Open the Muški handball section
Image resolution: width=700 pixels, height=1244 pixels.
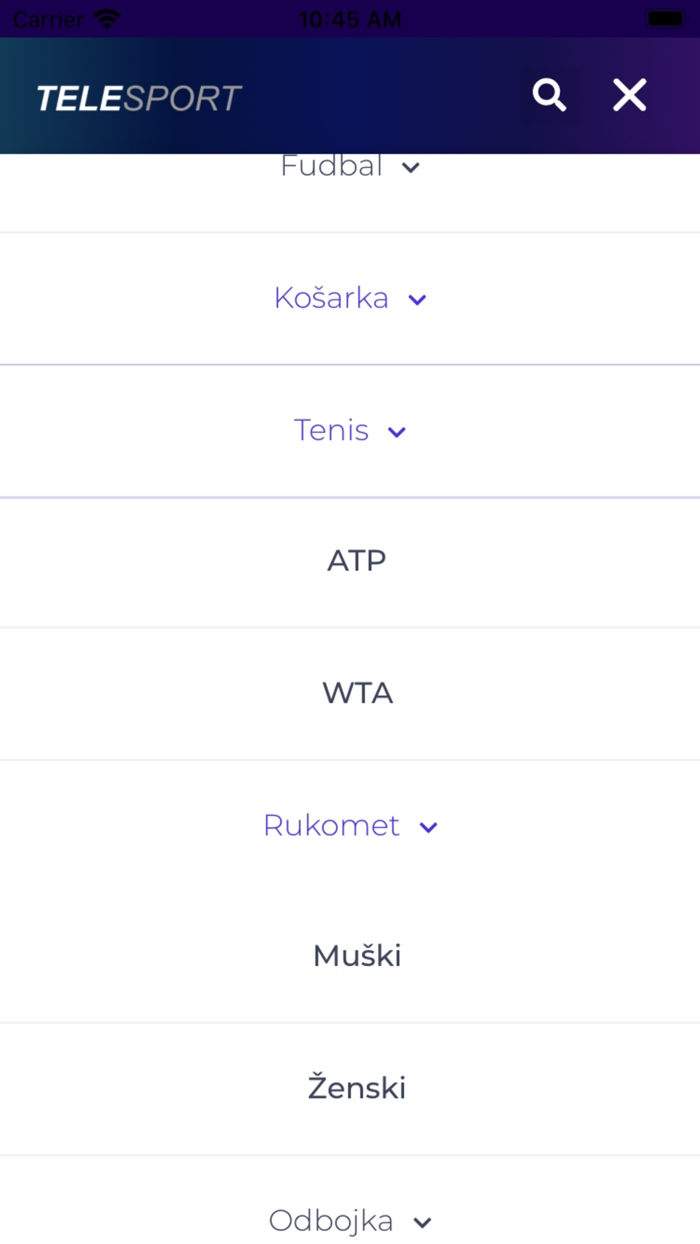click(357, 956)
